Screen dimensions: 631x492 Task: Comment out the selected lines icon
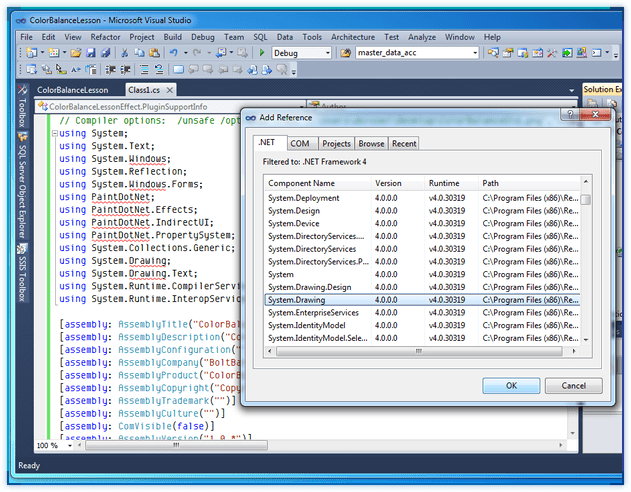coord(144,70)
